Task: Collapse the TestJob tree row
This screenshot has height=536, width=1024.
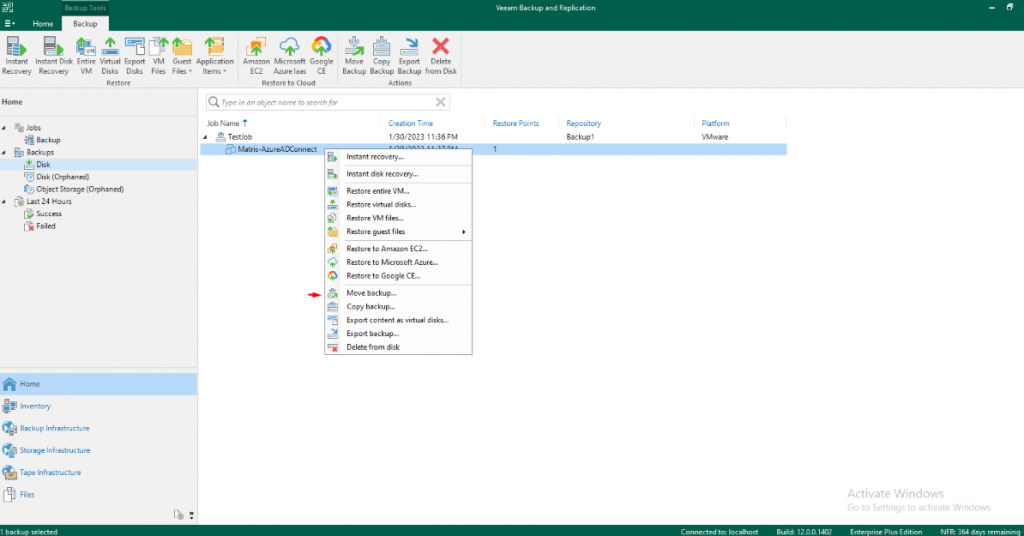Action: [x=206, y=136]
